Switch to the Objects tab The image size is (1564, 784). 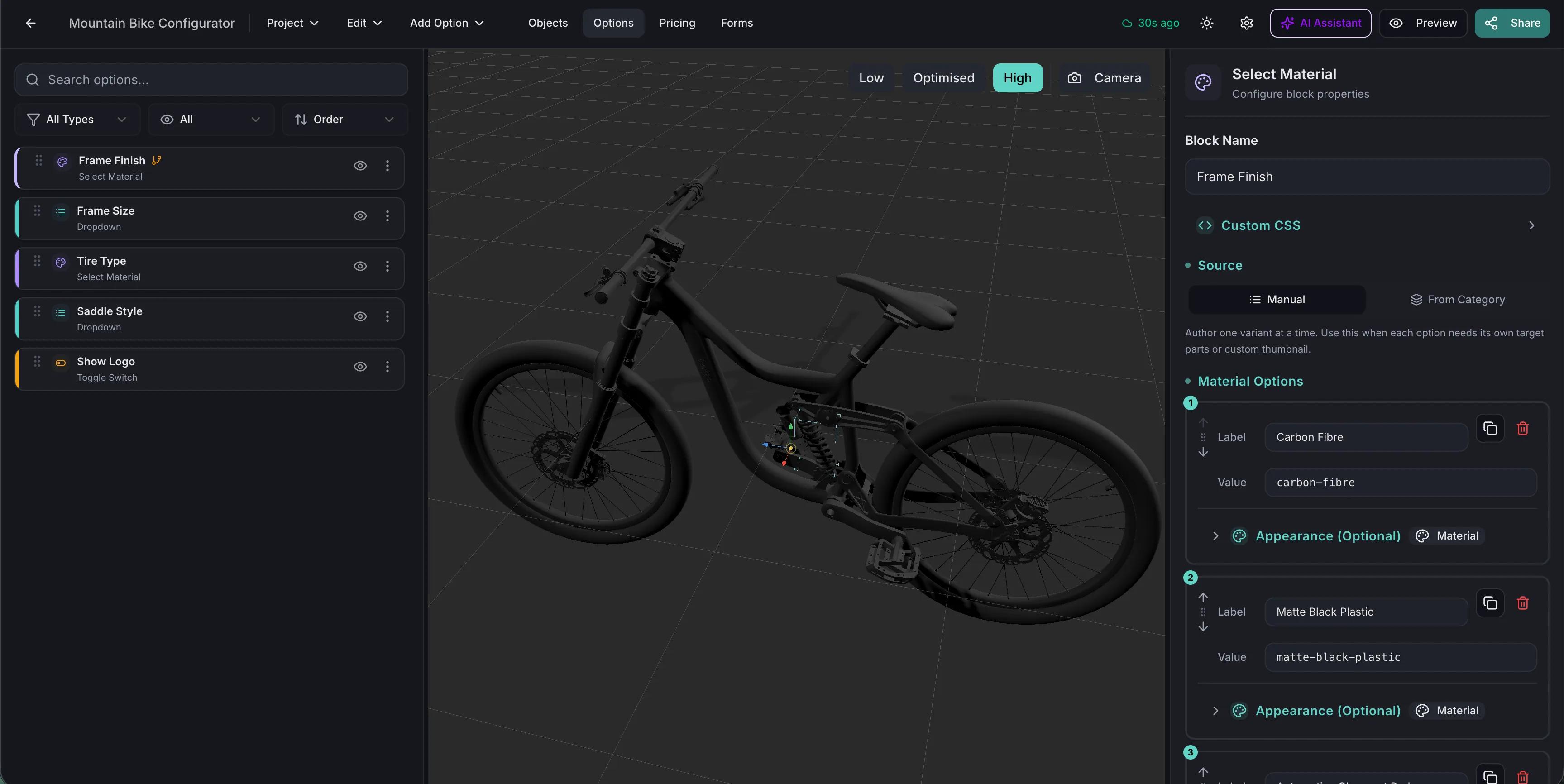548,23
